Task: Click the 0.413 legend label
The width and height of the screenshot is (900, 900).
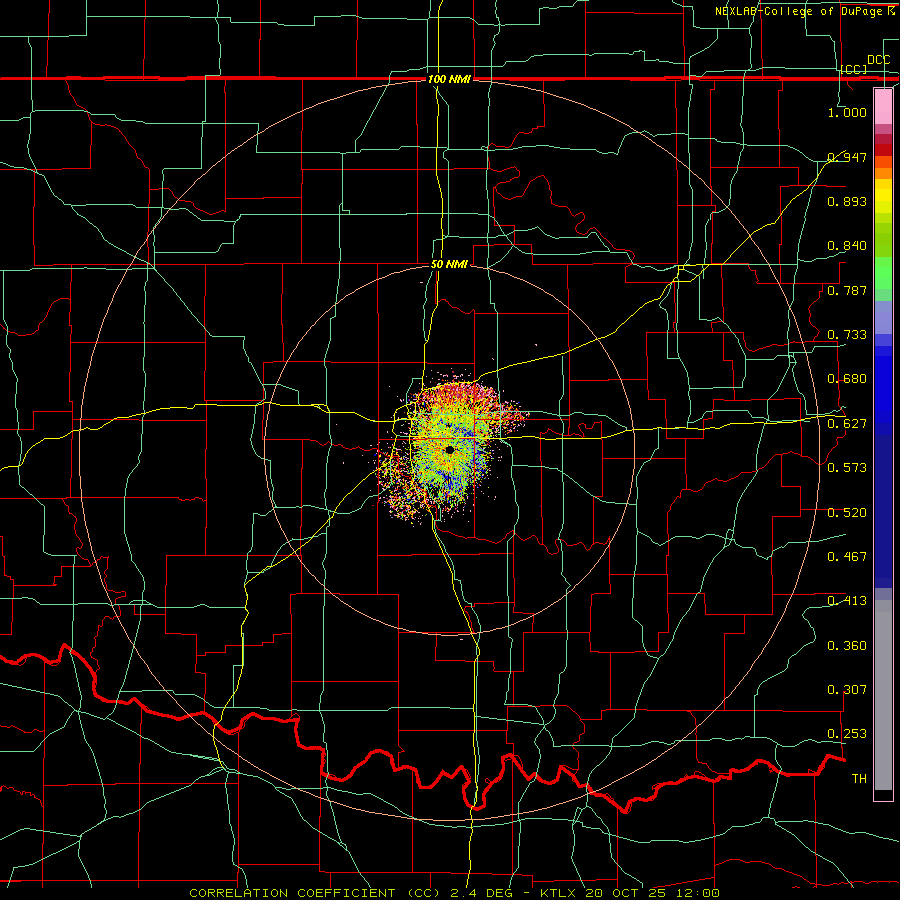Action: (x=847, y=601)
